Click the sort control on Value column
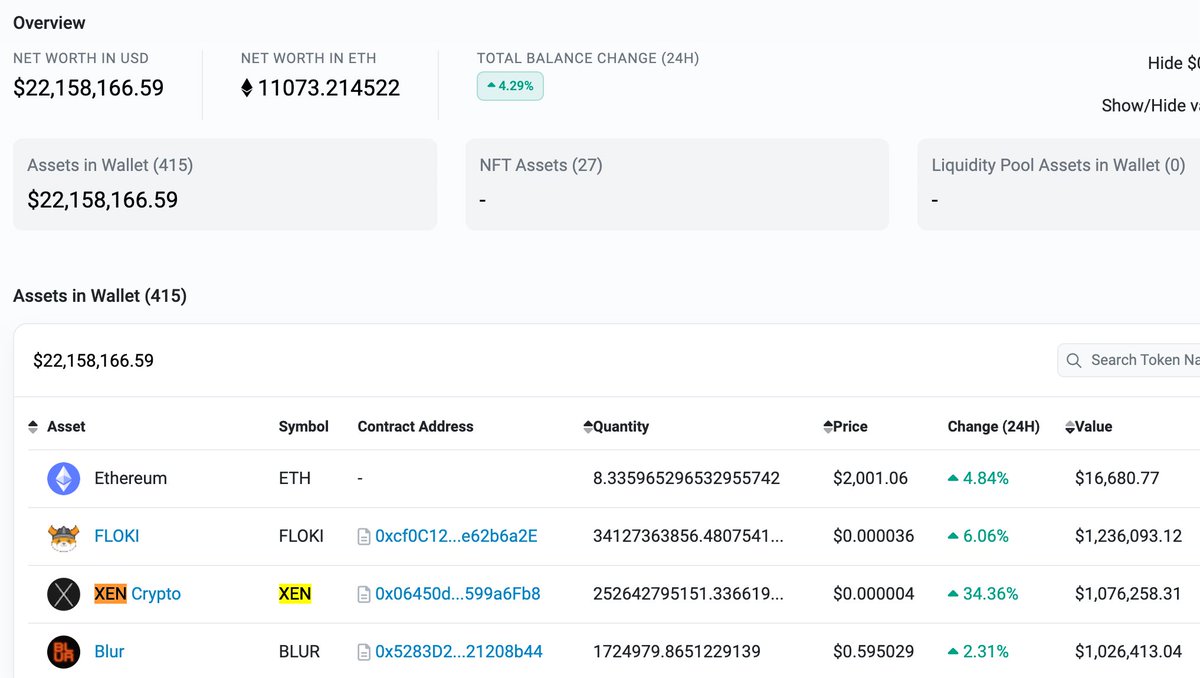 [x=1068, y=426]
